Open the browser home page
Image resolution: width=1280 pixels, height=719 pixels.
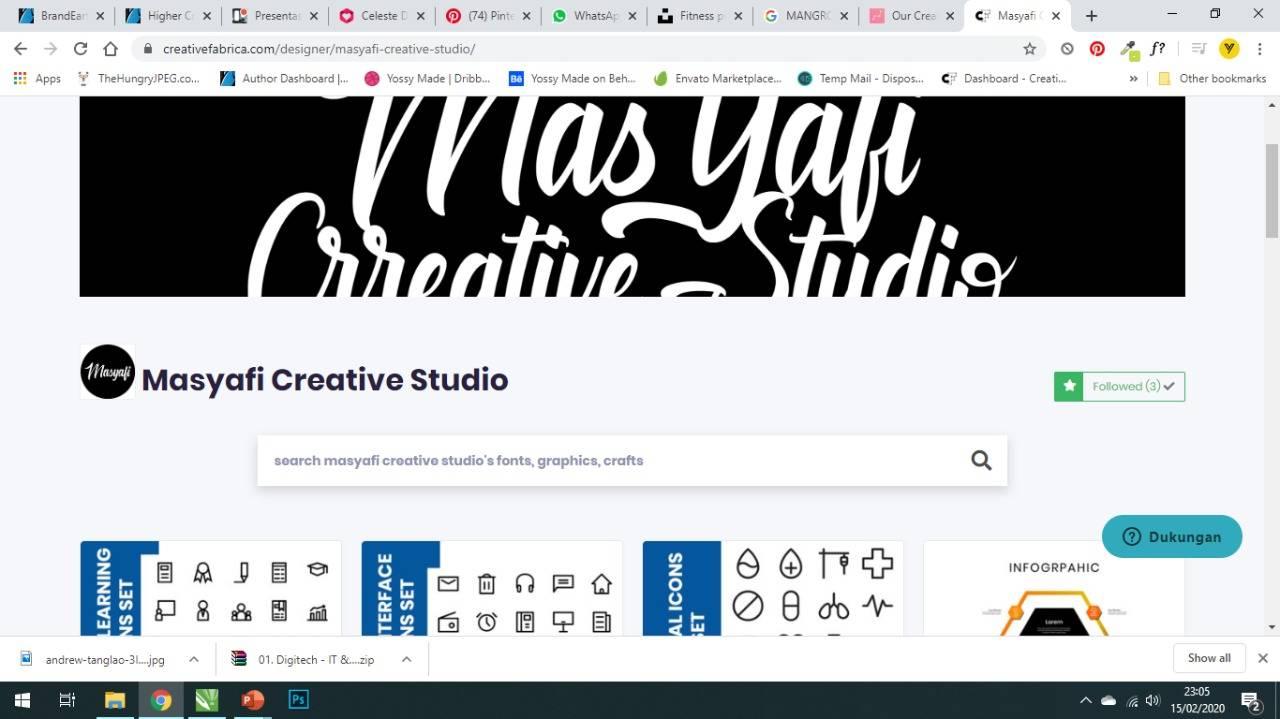110,48
